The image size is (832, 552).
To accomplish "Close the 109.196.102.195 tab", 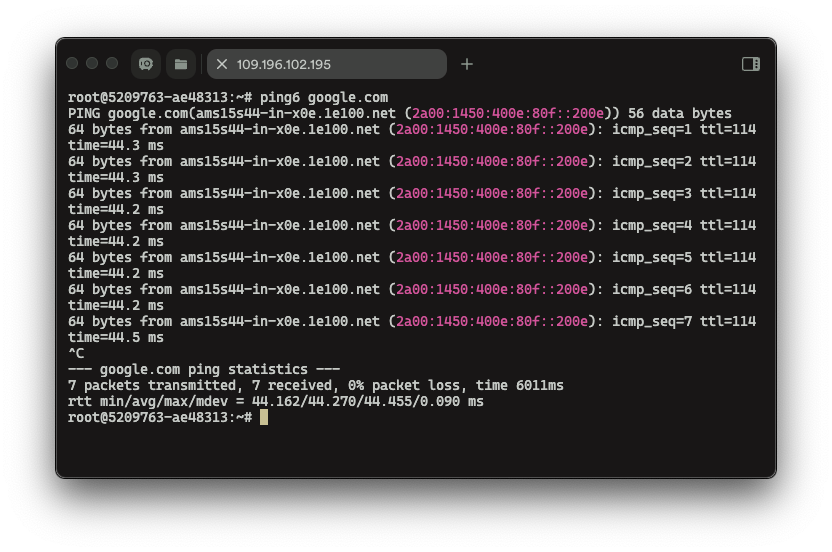I will [x=222, y=64].
